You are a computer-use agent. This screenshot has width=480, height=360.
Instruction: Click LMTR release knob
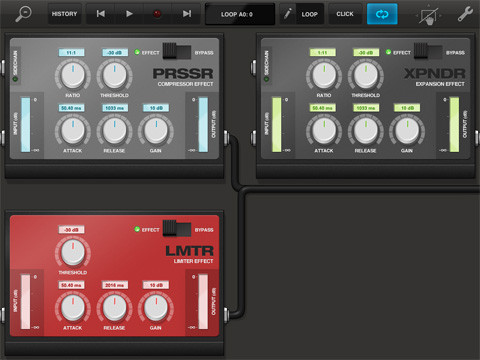point(114,307)
